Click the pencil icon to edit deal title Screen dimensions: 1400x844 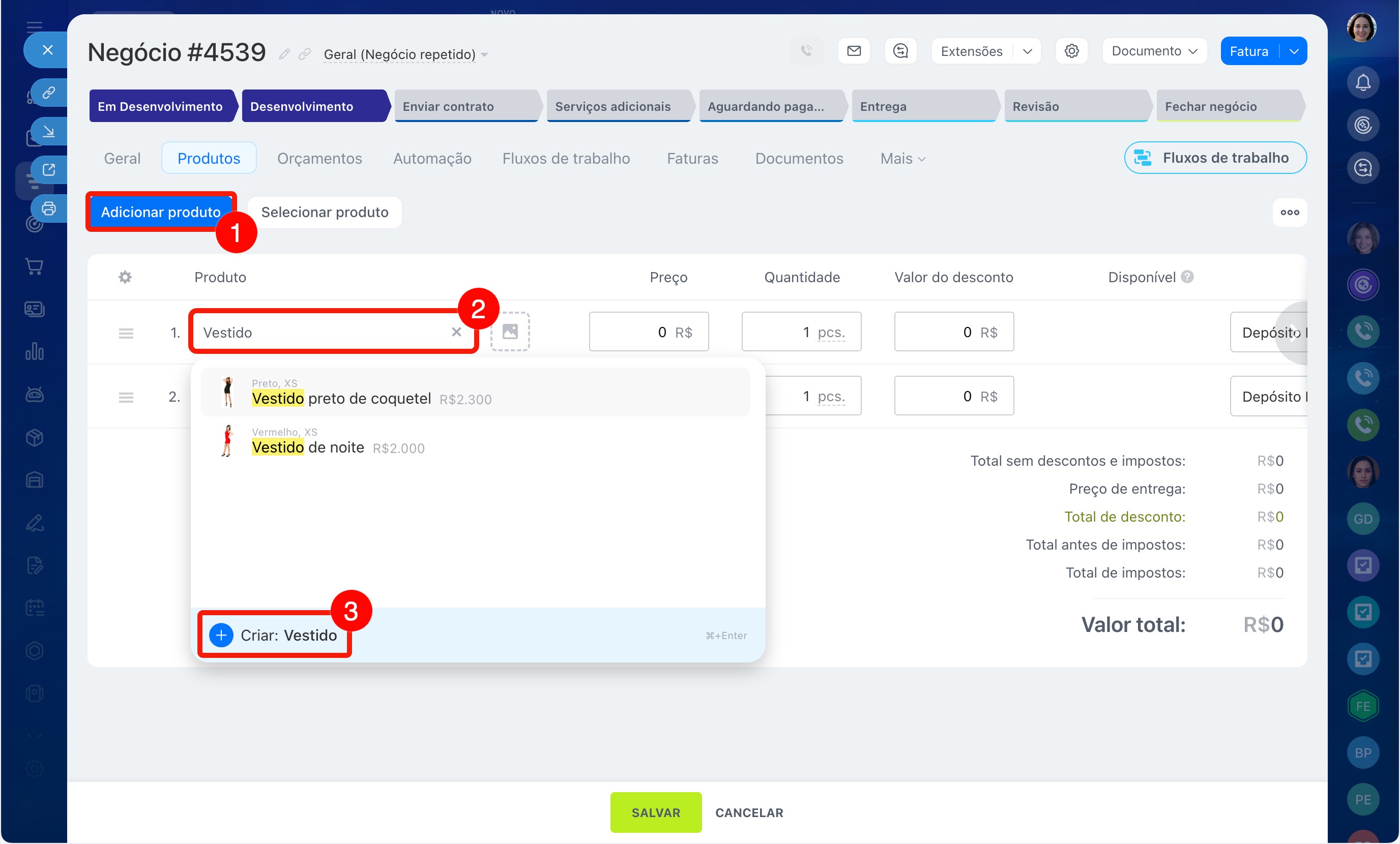pyautogui.click(x=284, y=54)
